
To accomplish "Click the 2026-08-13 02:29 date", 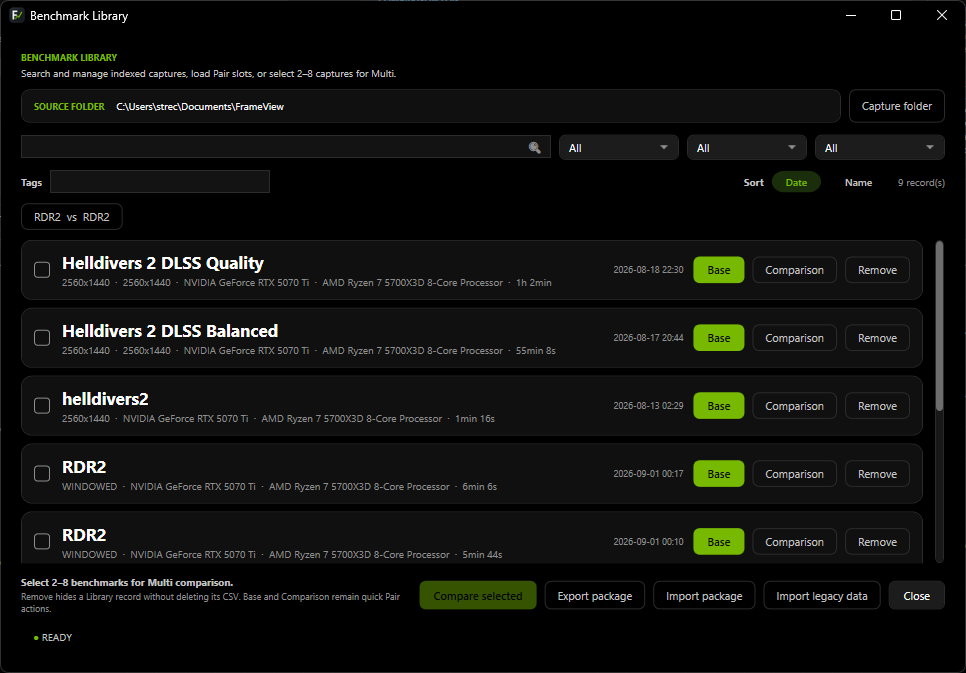I will click(648, 406).
